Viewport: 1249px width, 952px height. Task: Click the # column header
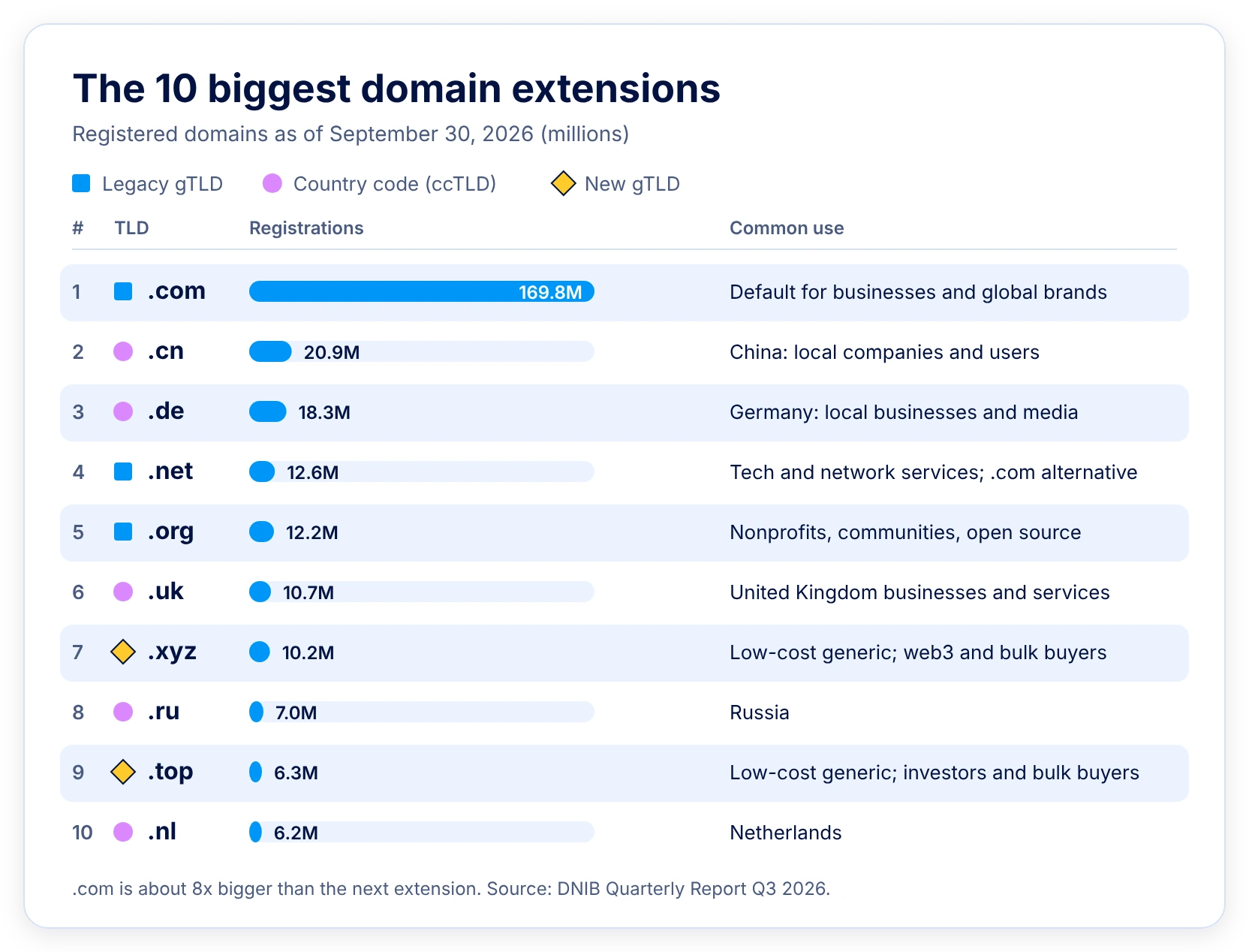77,228
